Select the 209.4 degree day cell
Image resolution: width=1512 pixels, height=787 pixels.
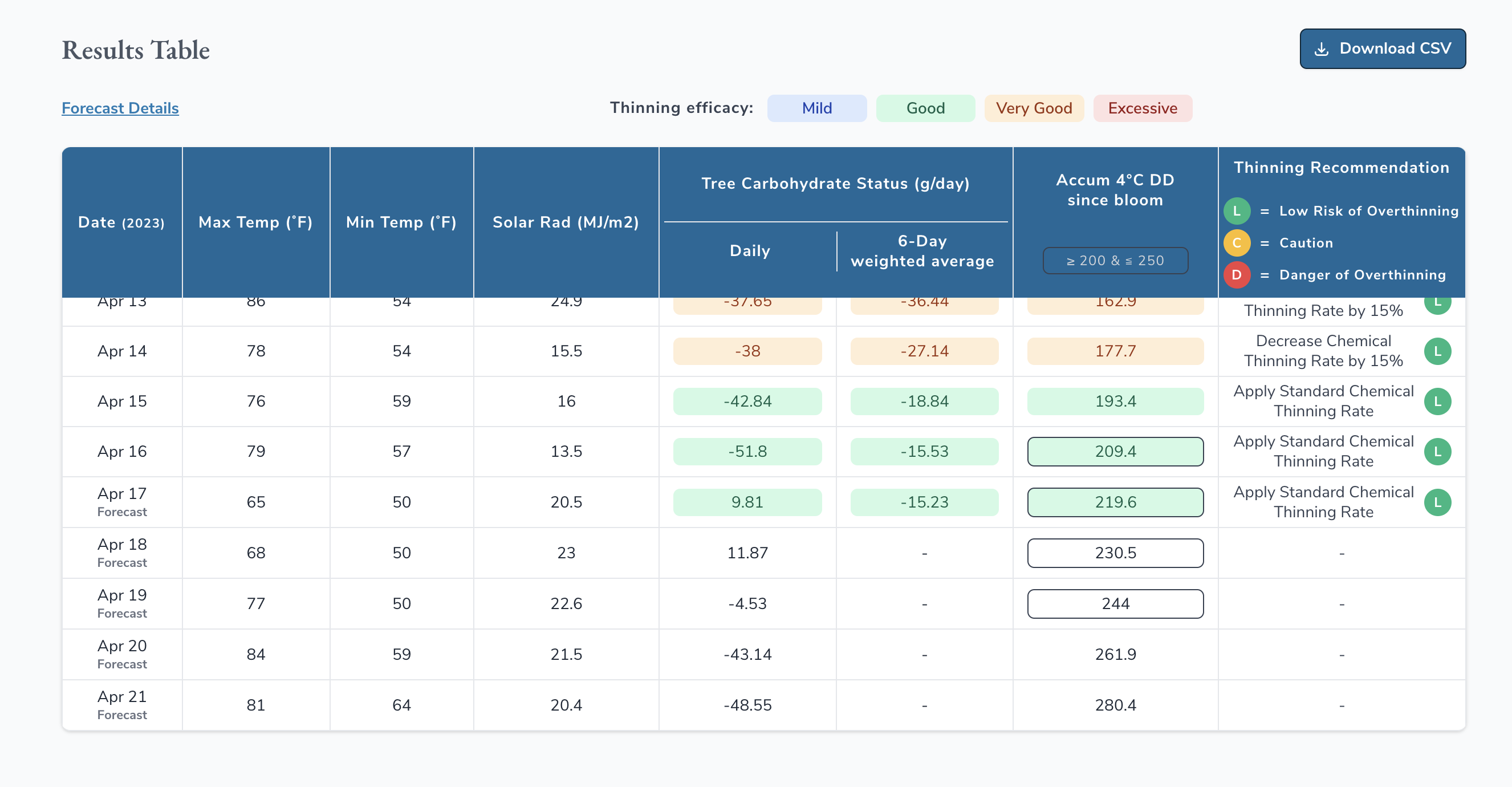1115,452
